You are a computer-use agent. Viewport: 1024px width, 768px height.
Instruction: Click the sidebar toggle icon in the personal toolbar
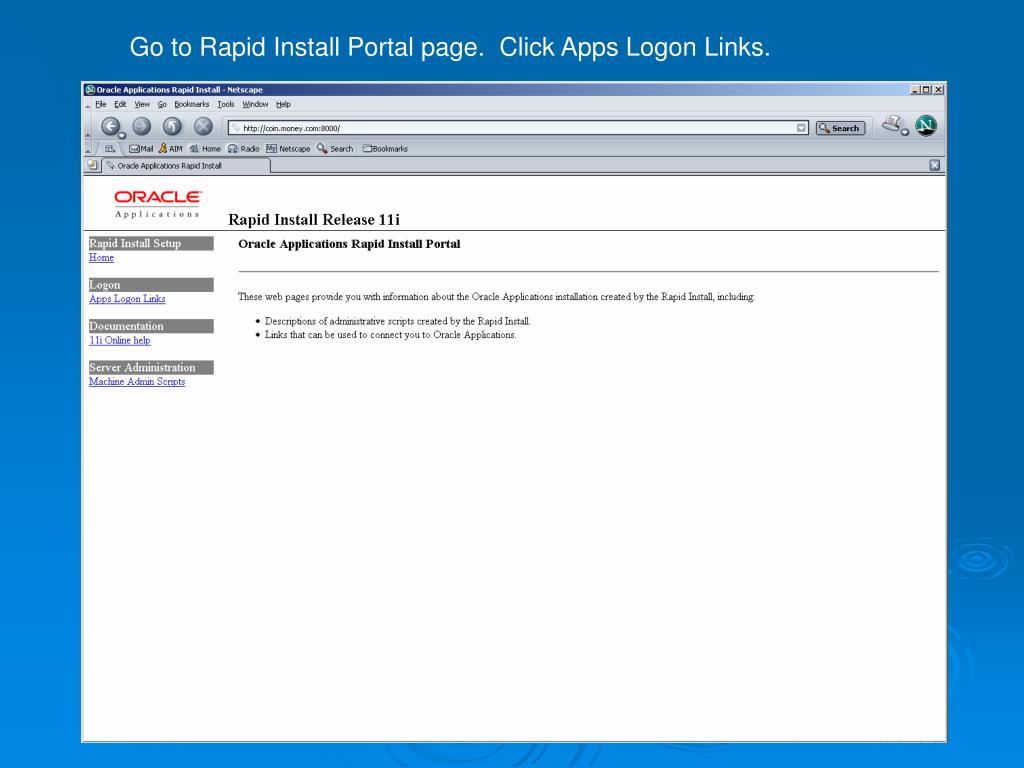(x=110, y=149)
